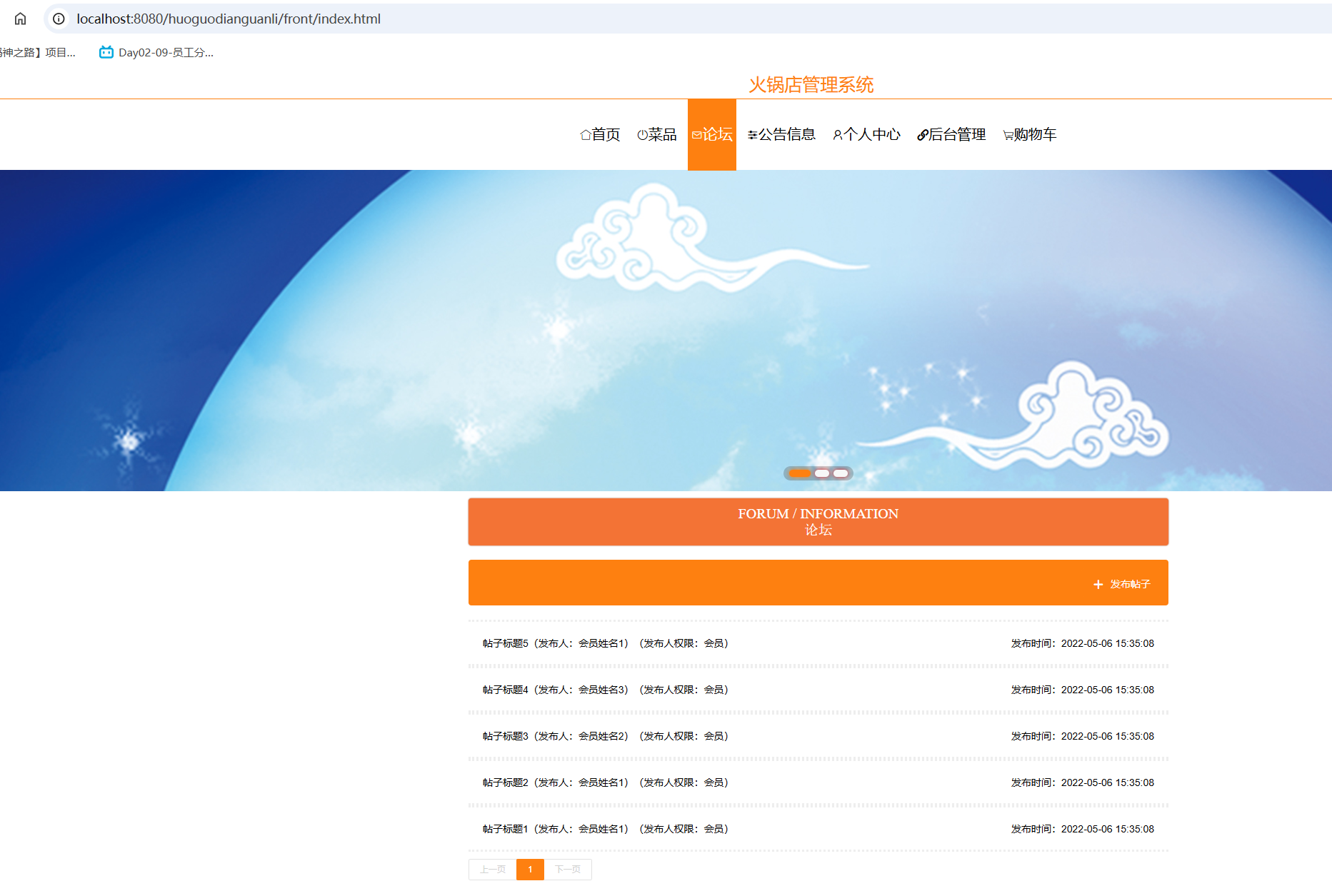Viewport: 1332px width, 896px height.
Task: Open the 菜品 menu item
Action: tap(657, 135)
